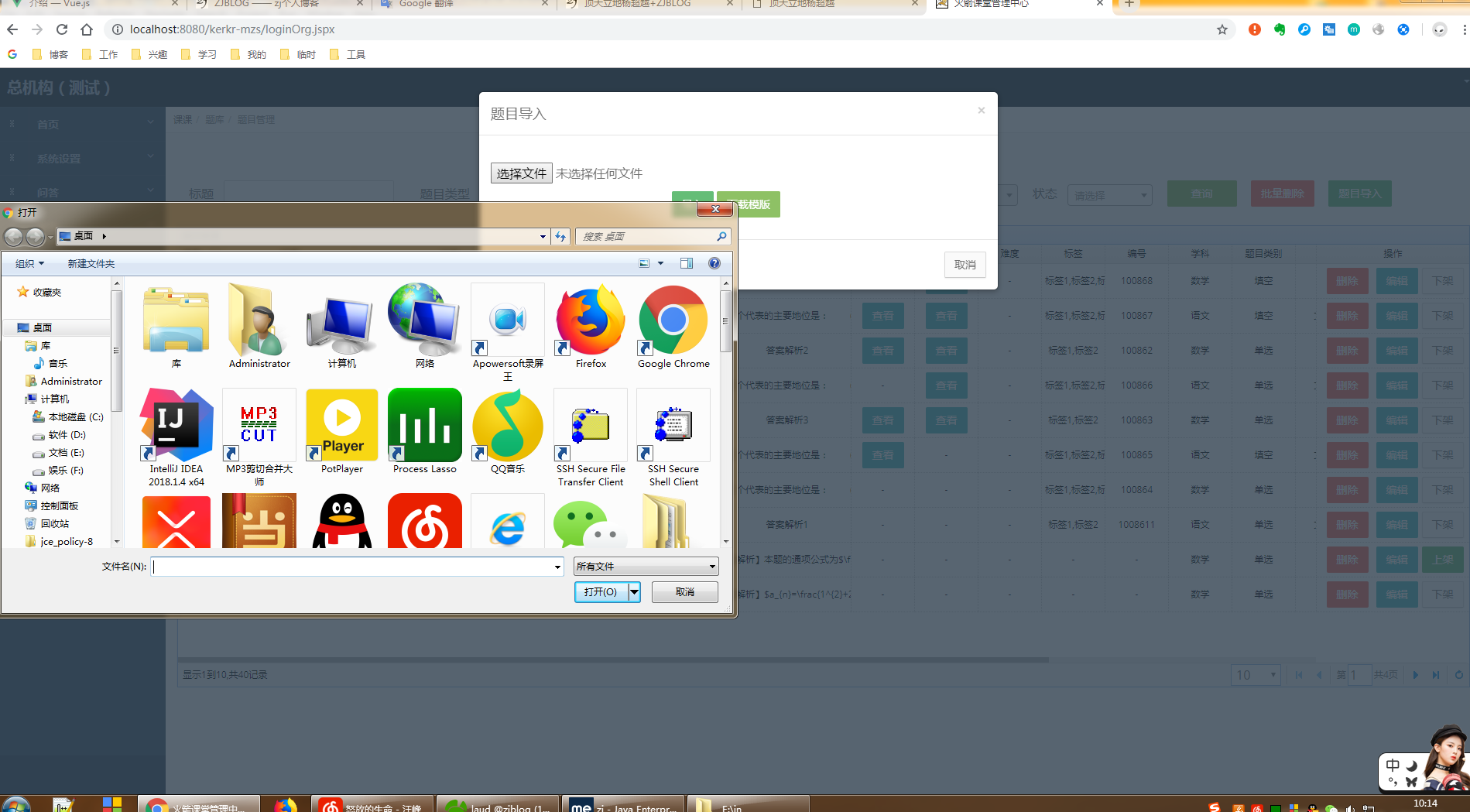Select the Google Chrome shortcut icon
The width and height of the screenshot is (1470, 812).
click(673, 320)
